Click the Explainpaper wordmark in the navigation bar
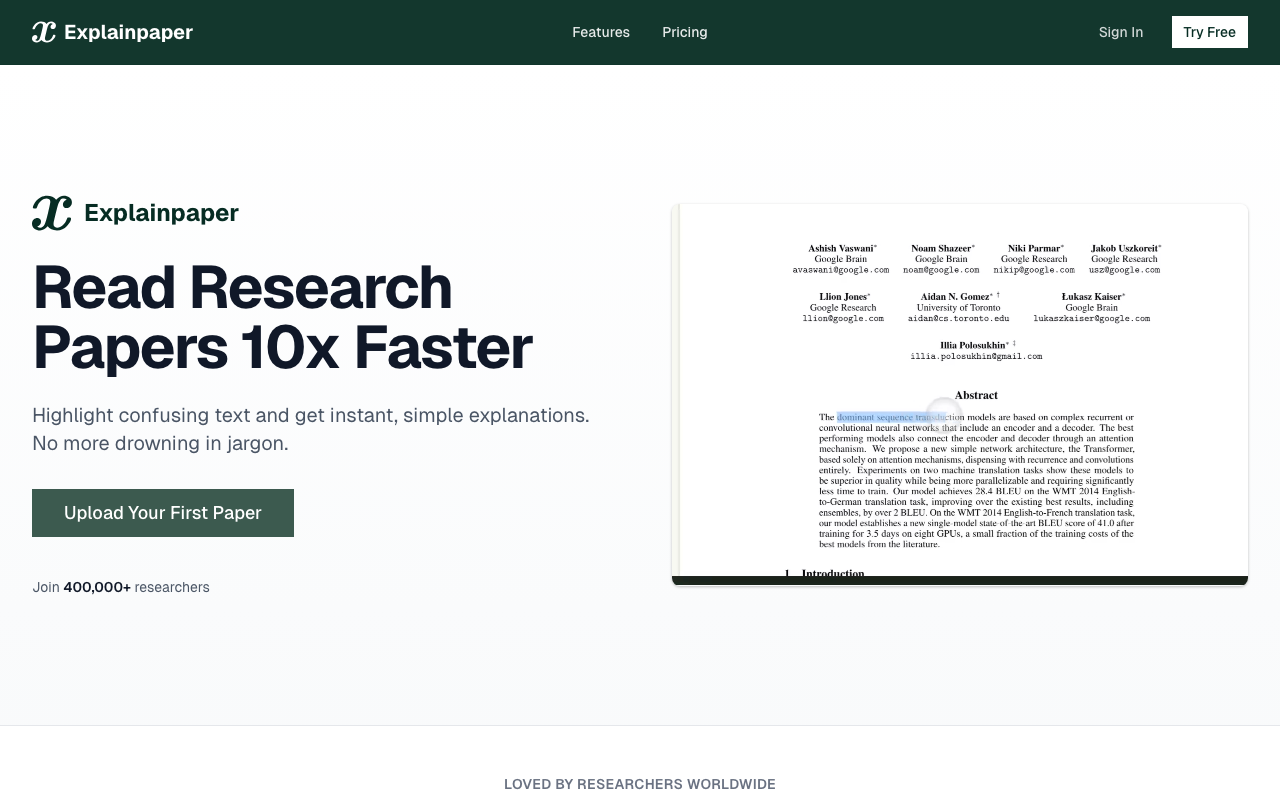Screen dimensions: 1280x800 pos(128,32)
